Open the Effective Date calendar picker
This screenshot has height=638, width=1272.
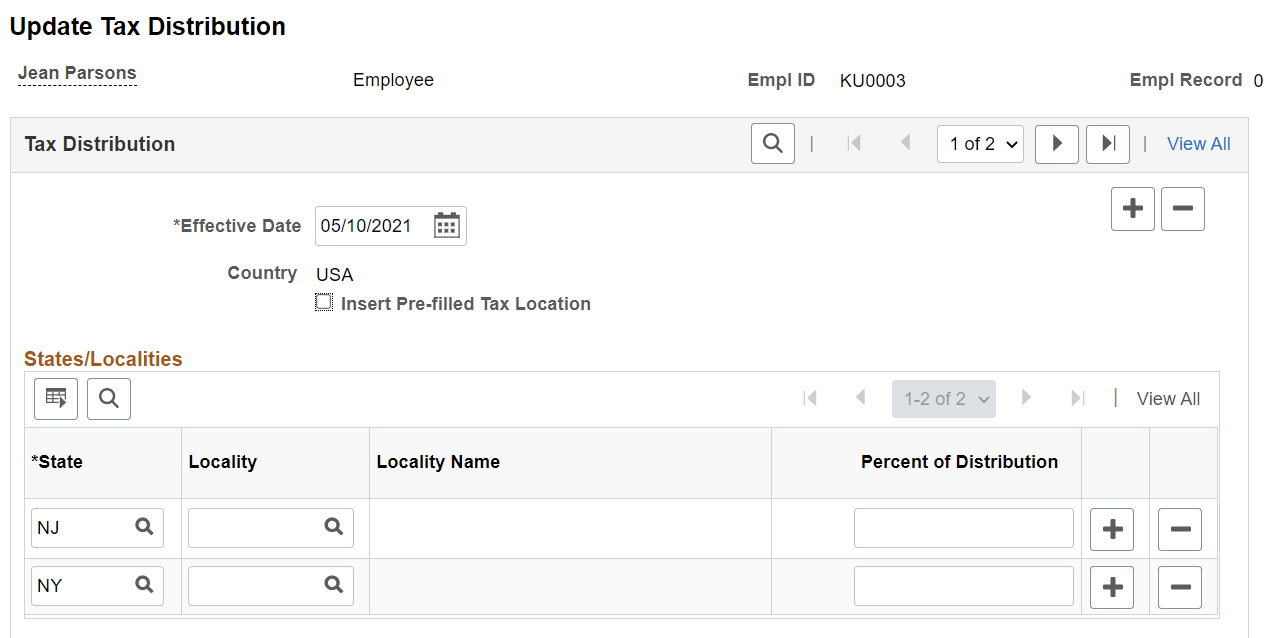(x=446, y=226)
